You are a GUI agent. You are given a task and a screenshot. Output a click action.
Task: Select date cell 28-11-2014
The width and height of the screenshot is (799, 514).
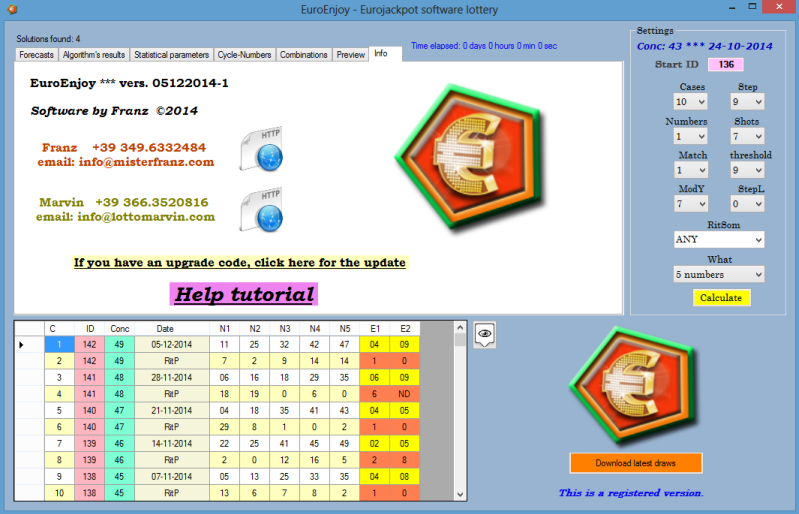pos(172,377)
